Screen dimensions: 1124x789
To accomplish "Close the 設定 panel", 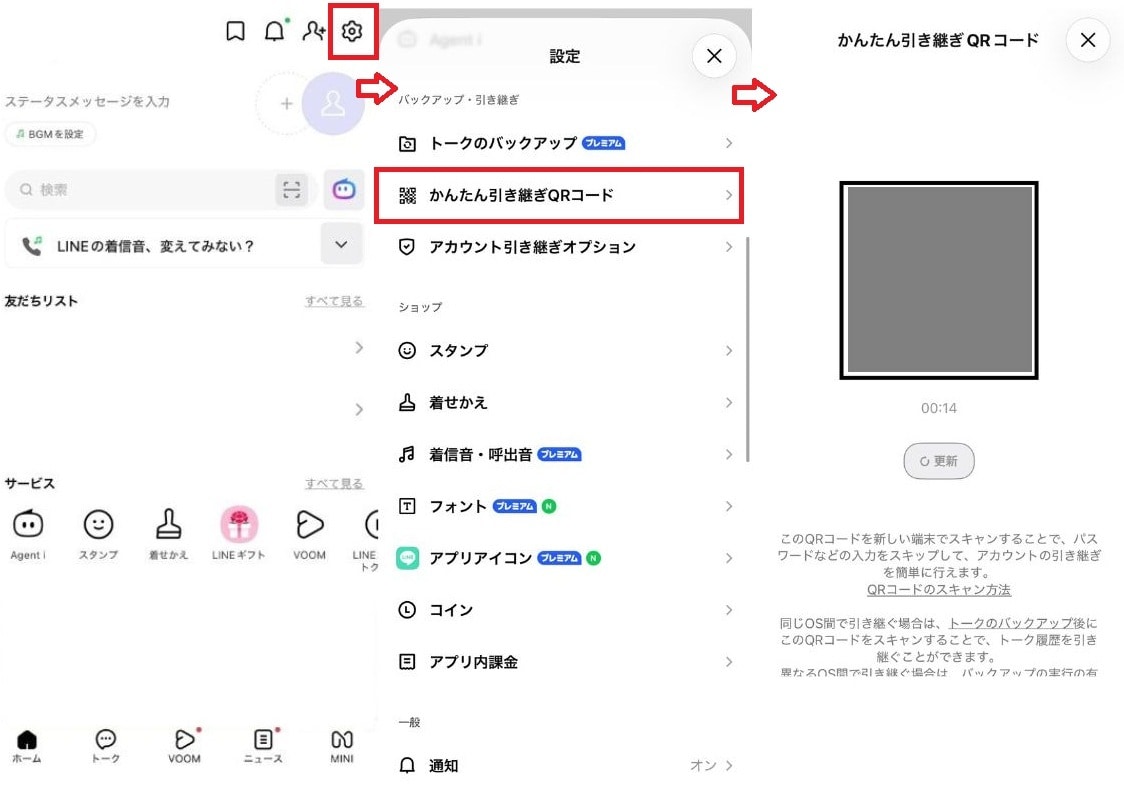I will pyautogui.click(x=714, y=56).
